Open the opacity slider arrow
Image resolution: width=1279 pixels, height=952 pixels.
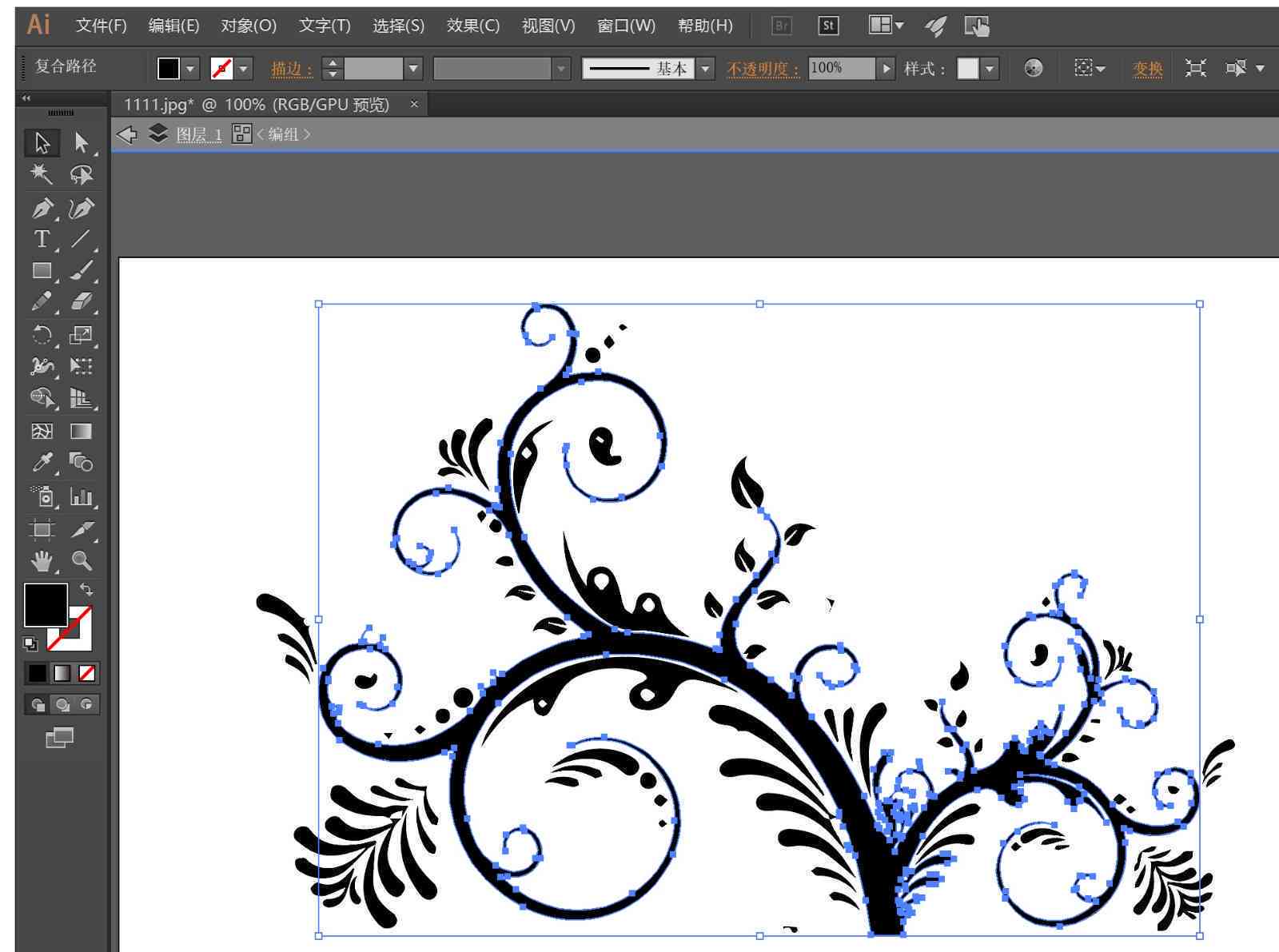pyautogui.click(x=886, y=69)
